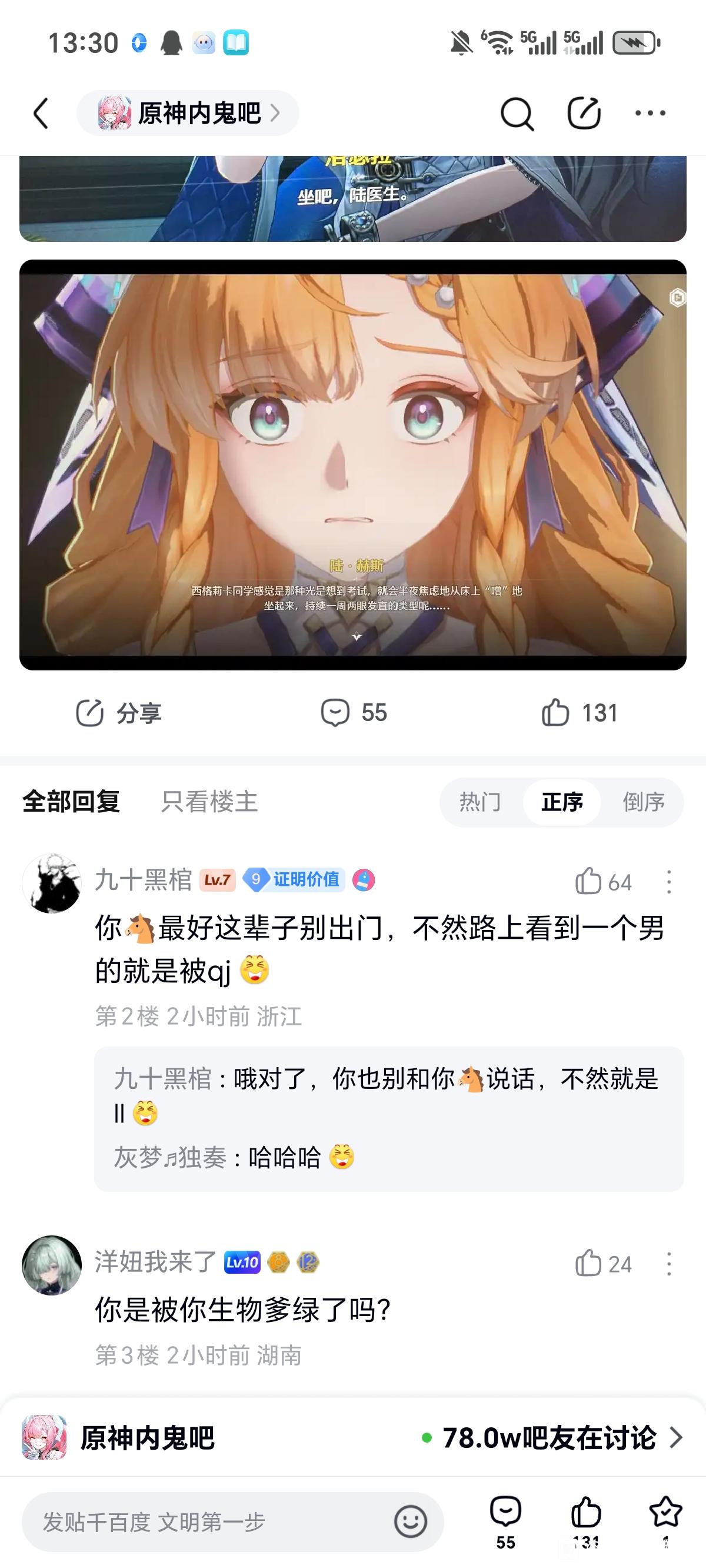Open options menu for 九十黑棺's comment
The image size is (706, 1568).
click(669, 881)
